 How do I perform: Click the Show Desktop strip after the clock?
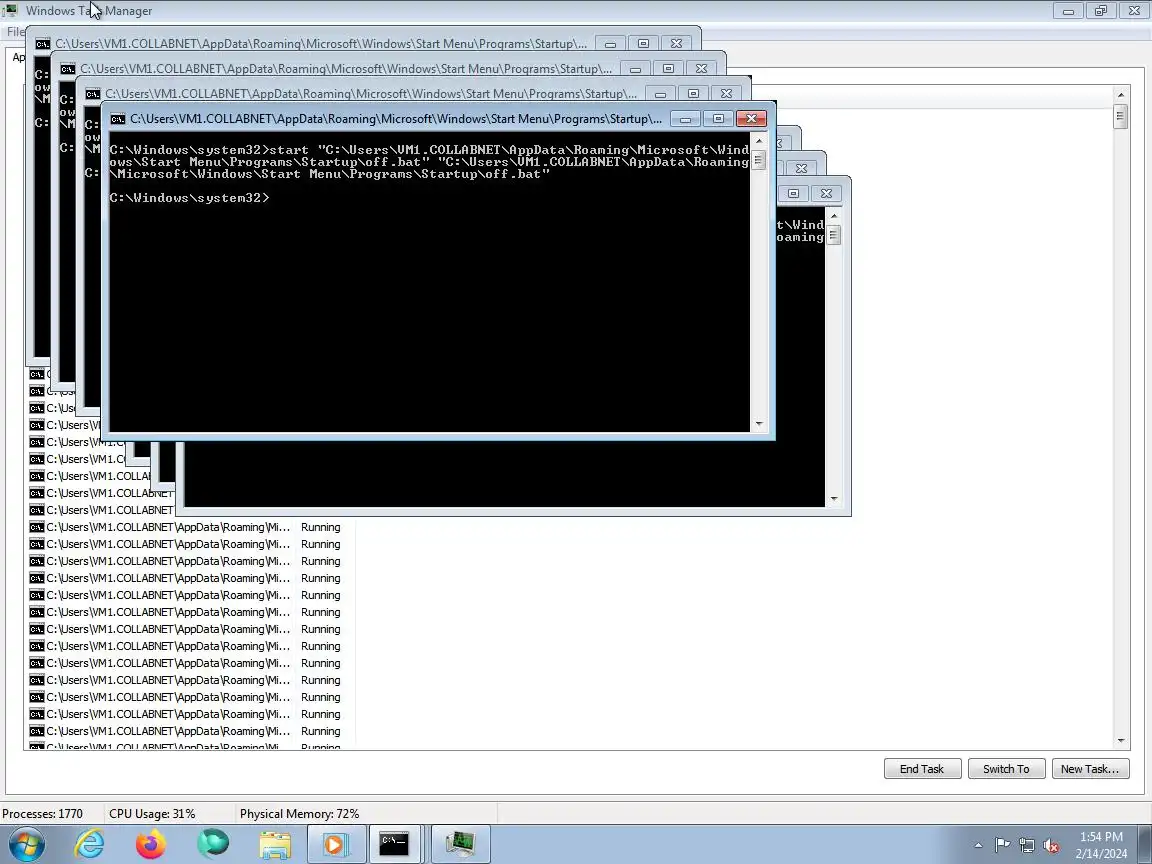tap(1146, 844)
